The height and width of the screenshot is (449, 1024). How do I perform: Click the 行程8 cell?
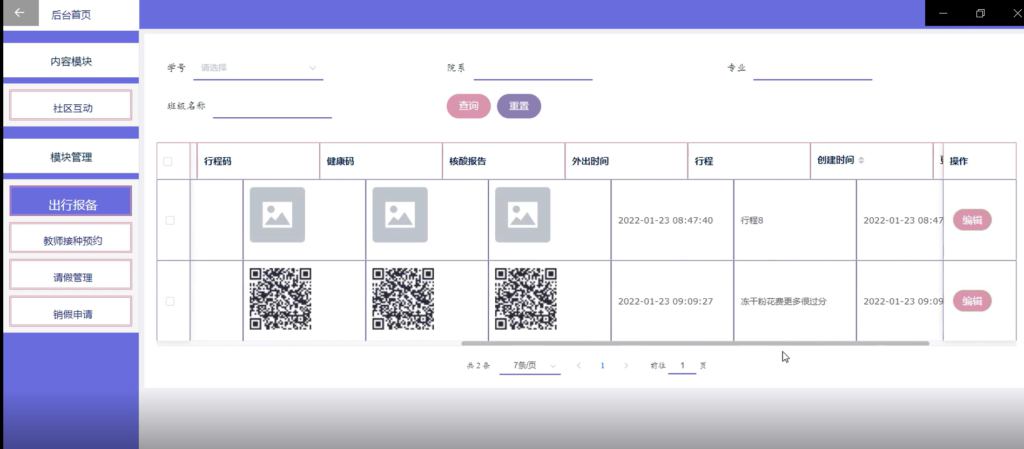point(795,220)
